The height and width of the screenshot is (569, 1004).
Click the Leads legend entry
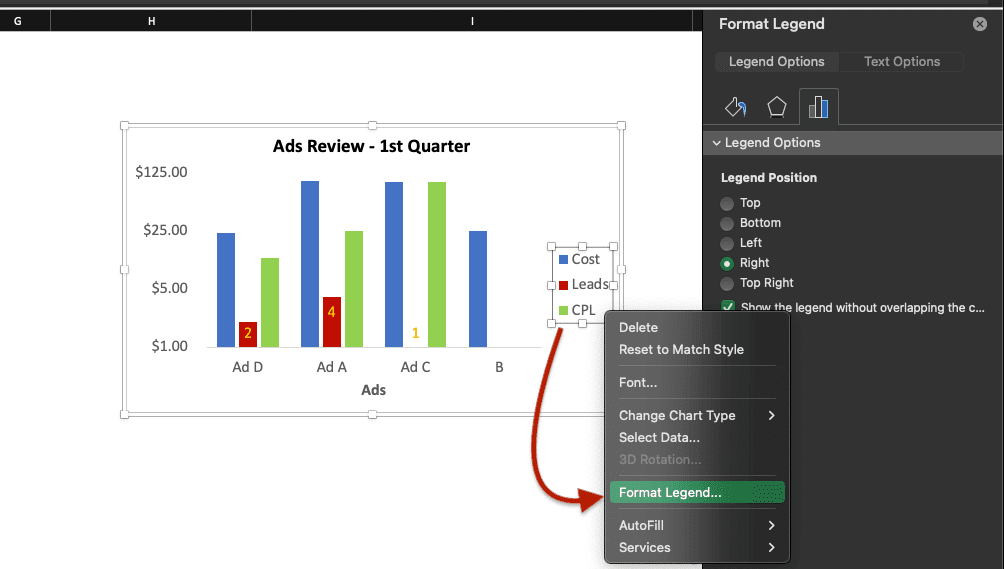coord(583,284)
